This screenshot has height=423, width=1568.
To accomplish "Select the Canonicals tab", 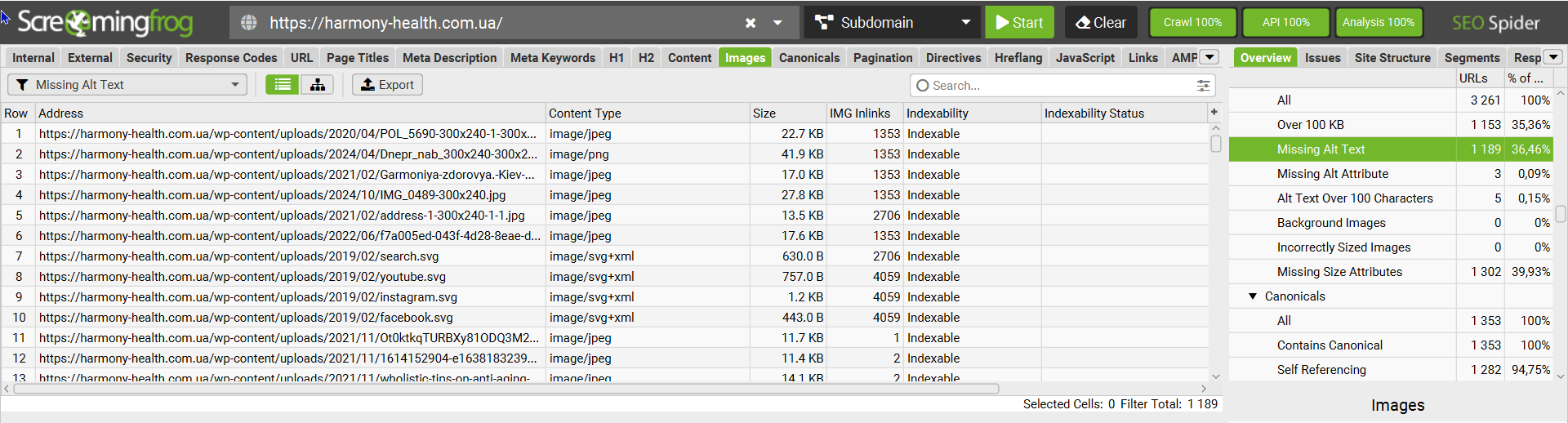I will pos(809,57).
